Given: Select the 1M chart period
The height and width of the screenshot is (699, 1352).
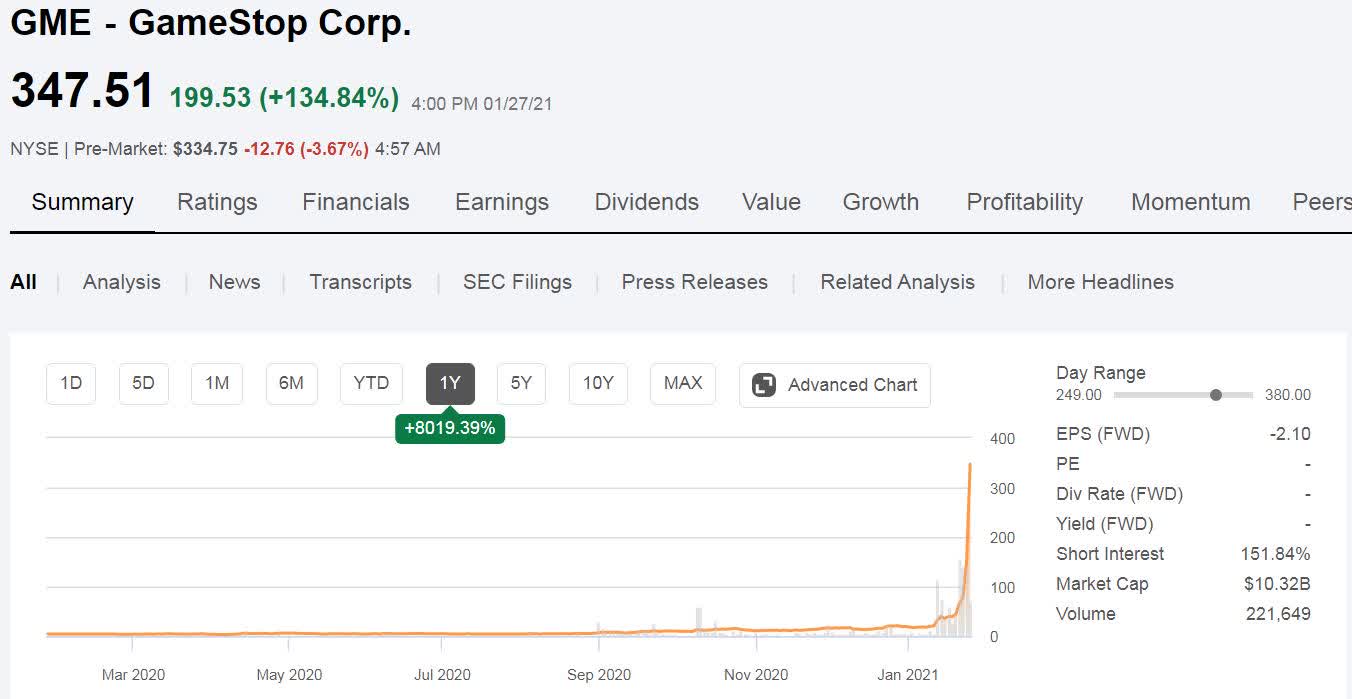Looking at the screenshot, I should coord(217,384).
